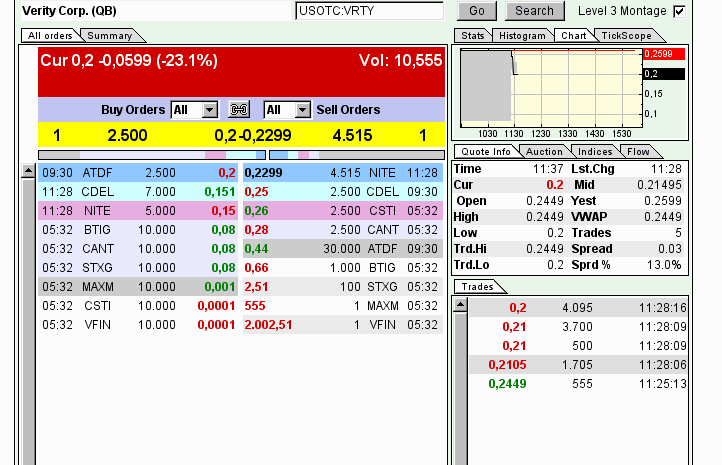Click the trade at 11:28:16
The width and height of the screenshot is (722, 465).
(x=578, y=308)
